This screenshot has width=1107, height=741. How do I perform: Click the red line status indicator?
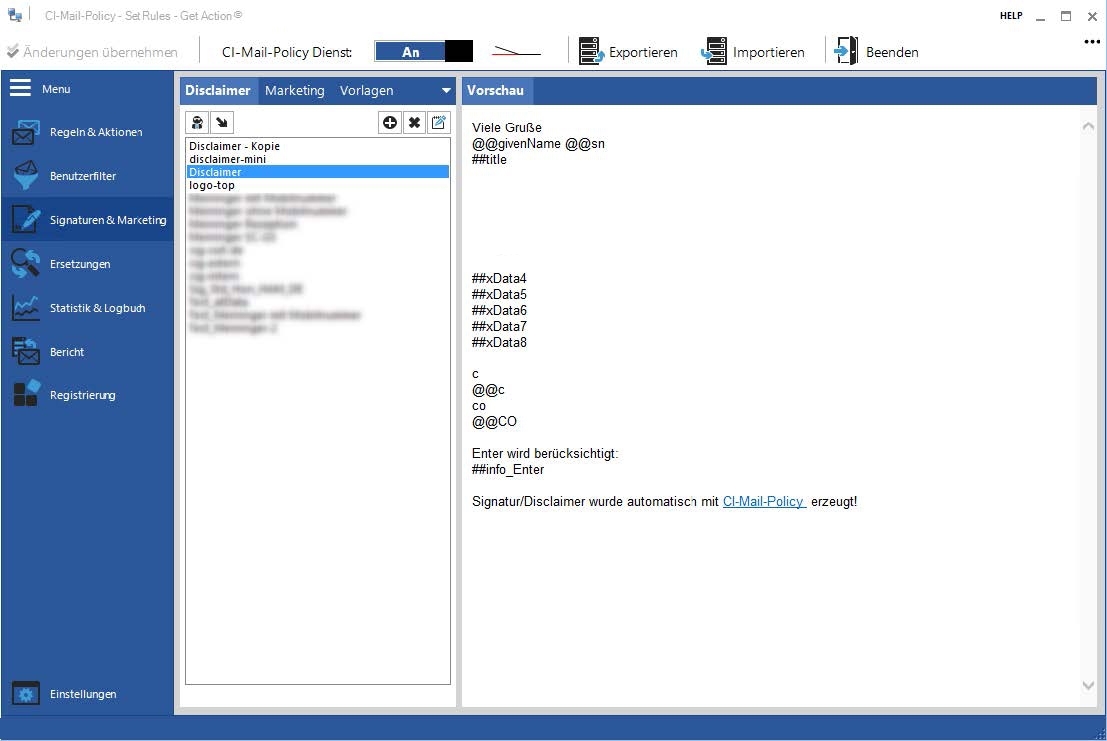(x=517, y=52)
